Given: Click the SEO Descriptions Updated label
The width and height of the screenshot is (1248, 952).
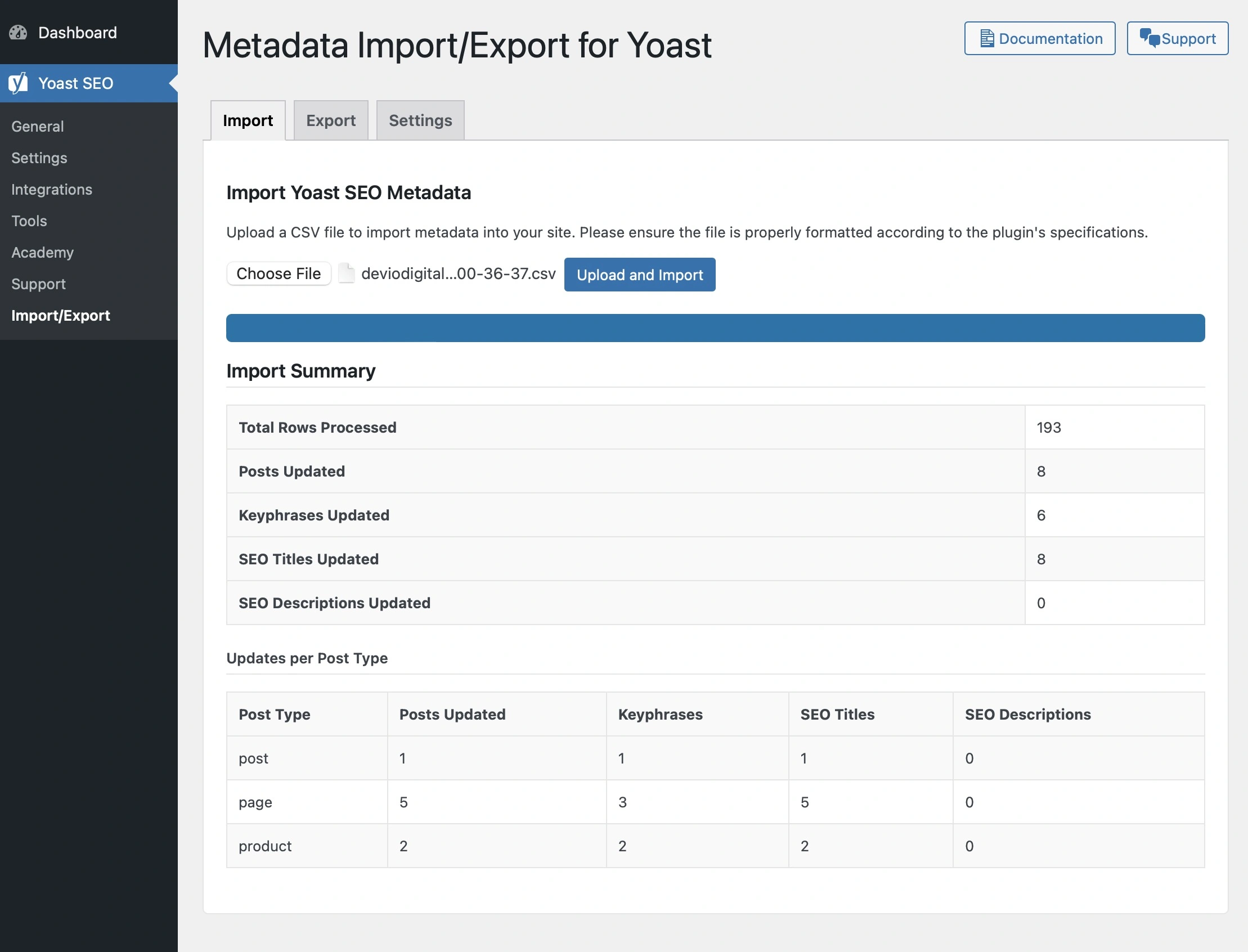Looking at the screenshot, I should [334, 603].
